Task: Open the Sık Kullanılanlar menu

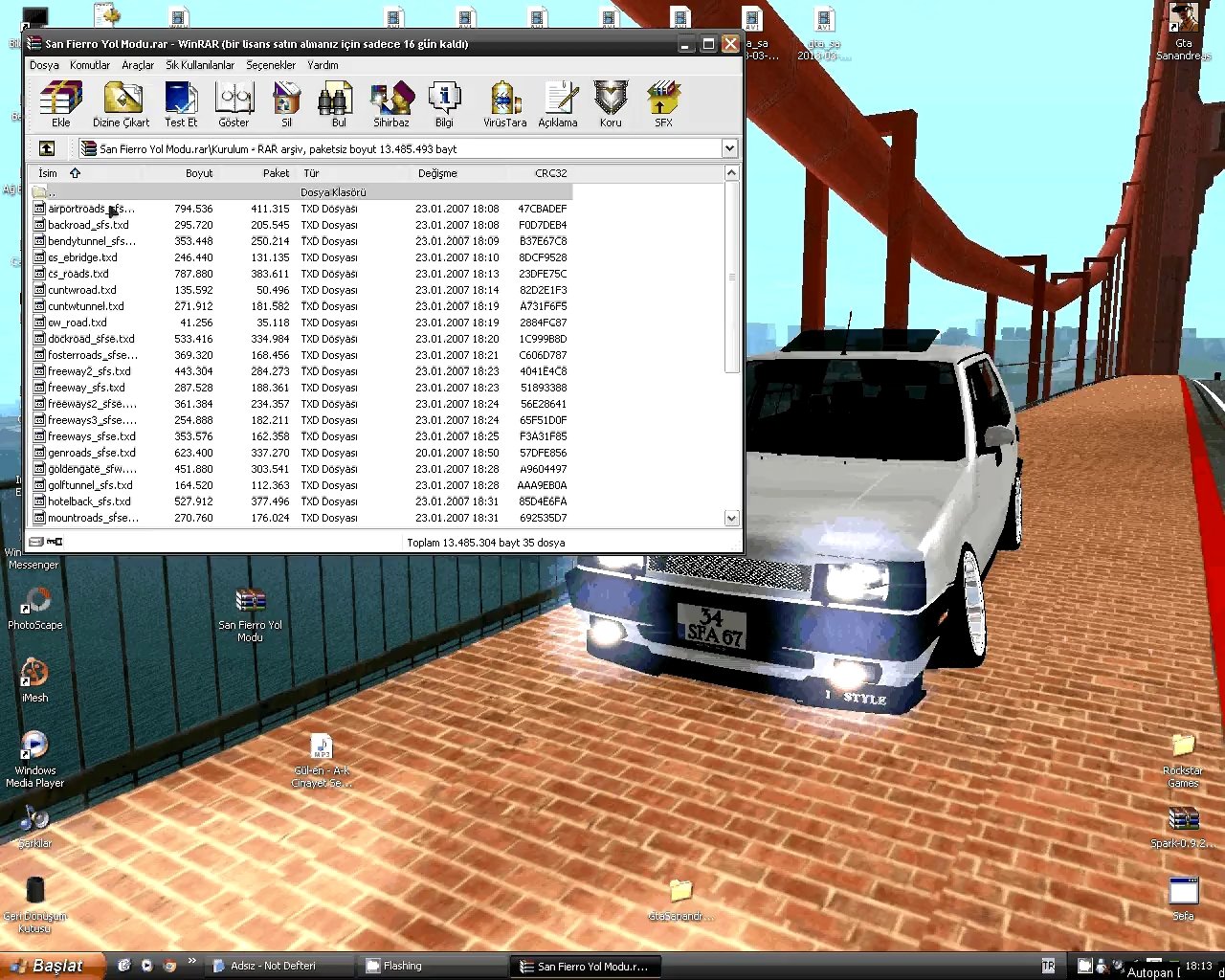Action: pos(200,65)
